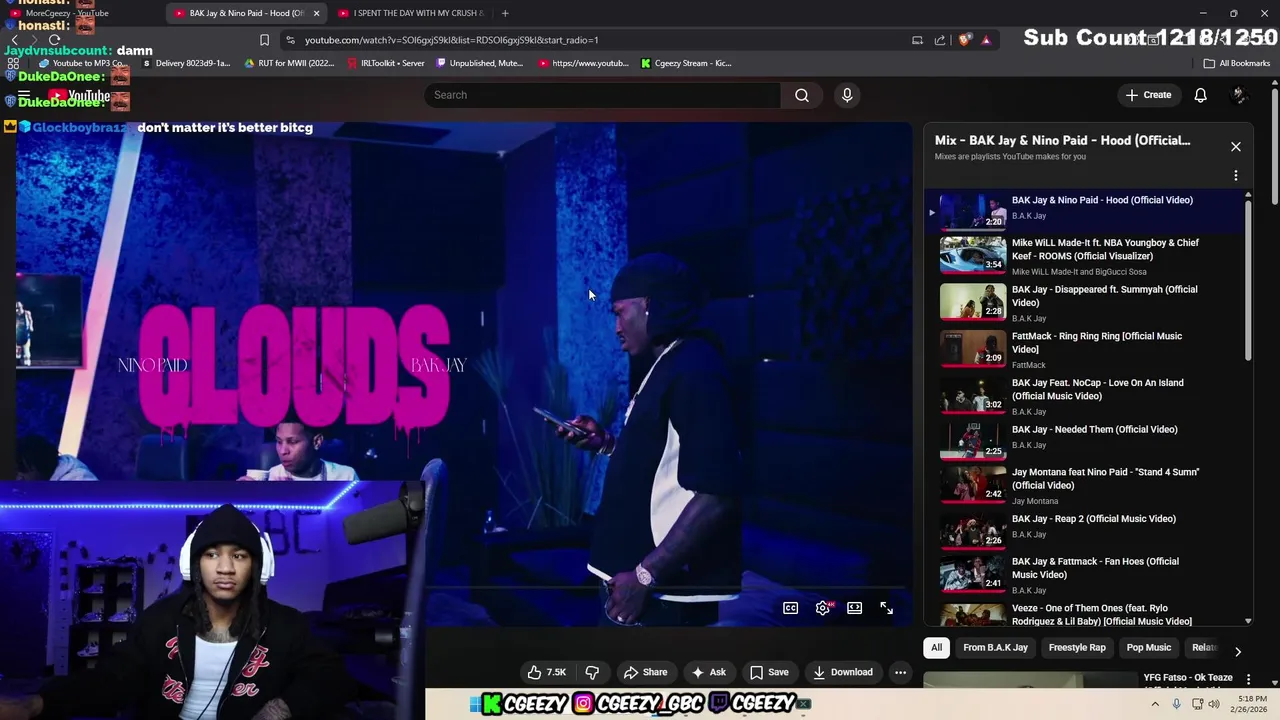
Task: Open video settings gear icon
Action: click(823, 608)
